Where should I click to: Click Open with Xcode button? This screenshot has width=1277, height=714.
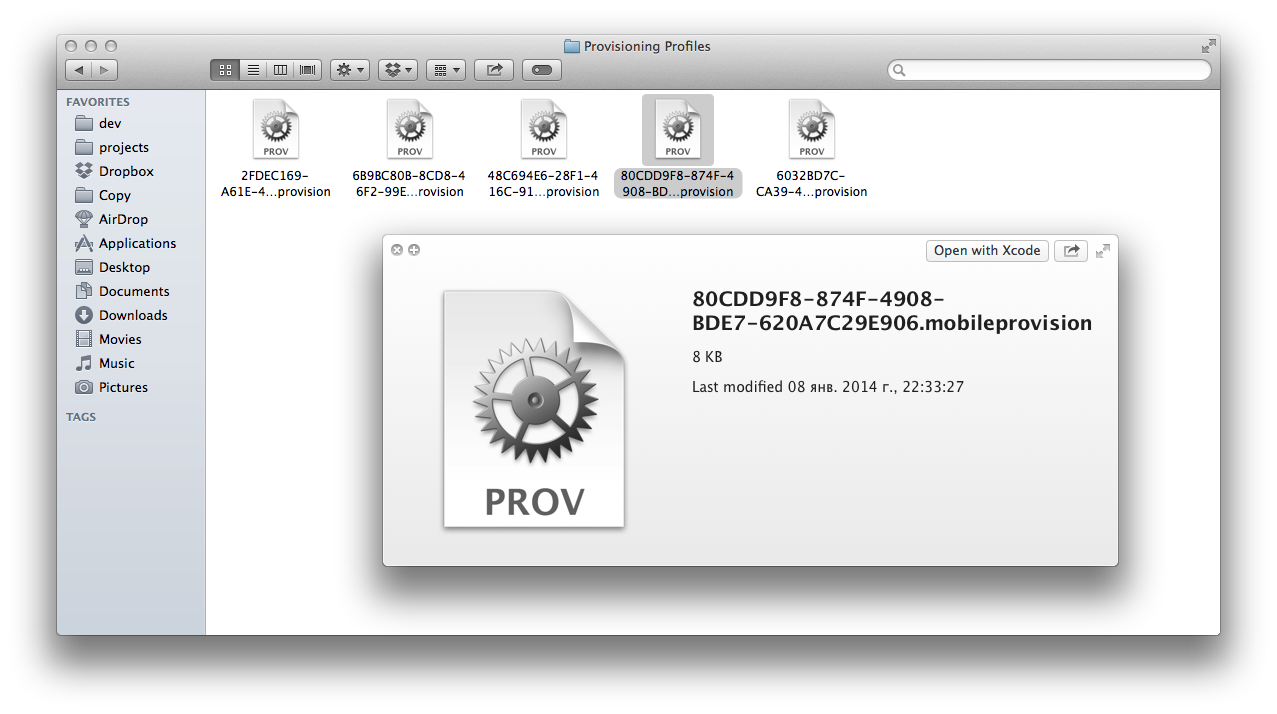click(987, 251)
